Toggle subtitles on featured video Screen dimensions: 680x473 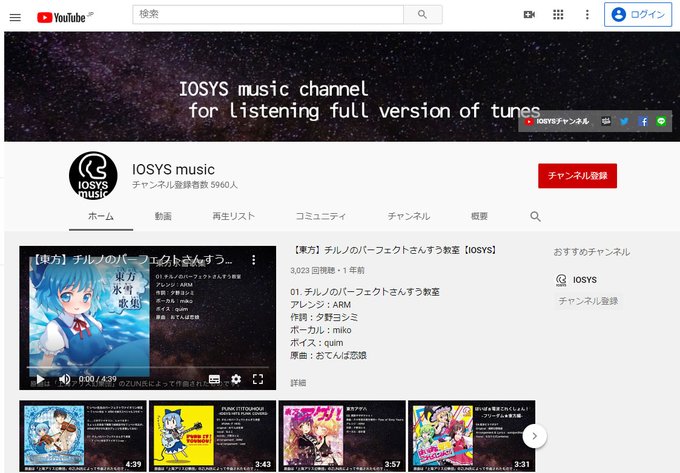point(214,379)
